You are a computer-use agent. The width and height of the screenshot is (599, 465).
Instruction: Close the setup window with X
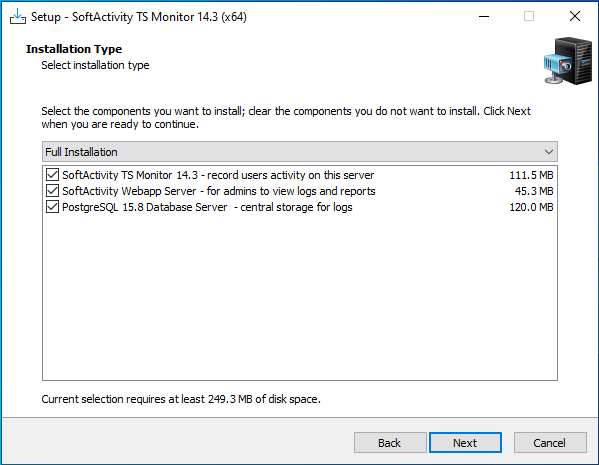point(575,16)
